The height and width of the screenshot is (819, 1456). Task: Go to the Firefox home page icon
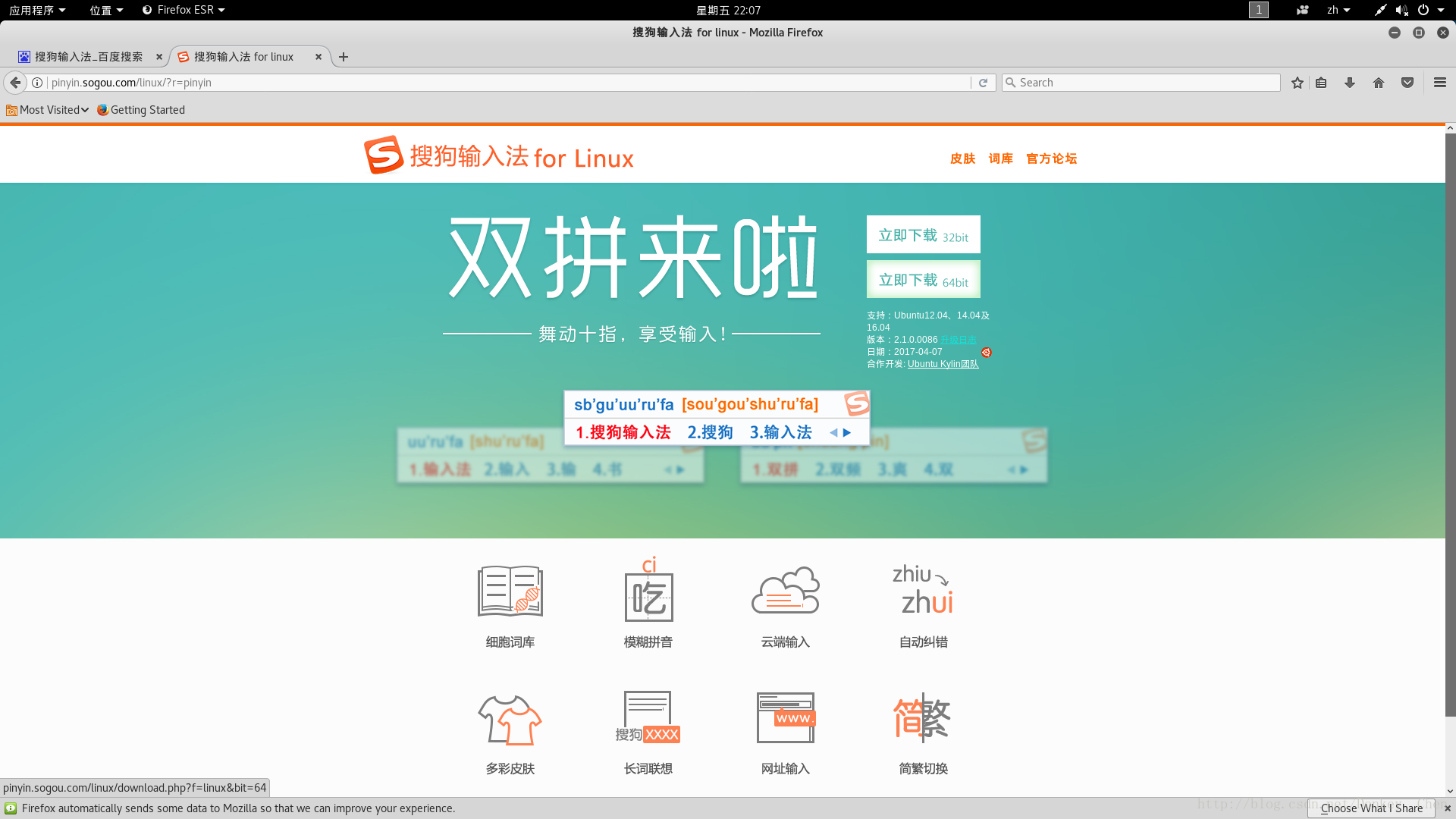1379,83
